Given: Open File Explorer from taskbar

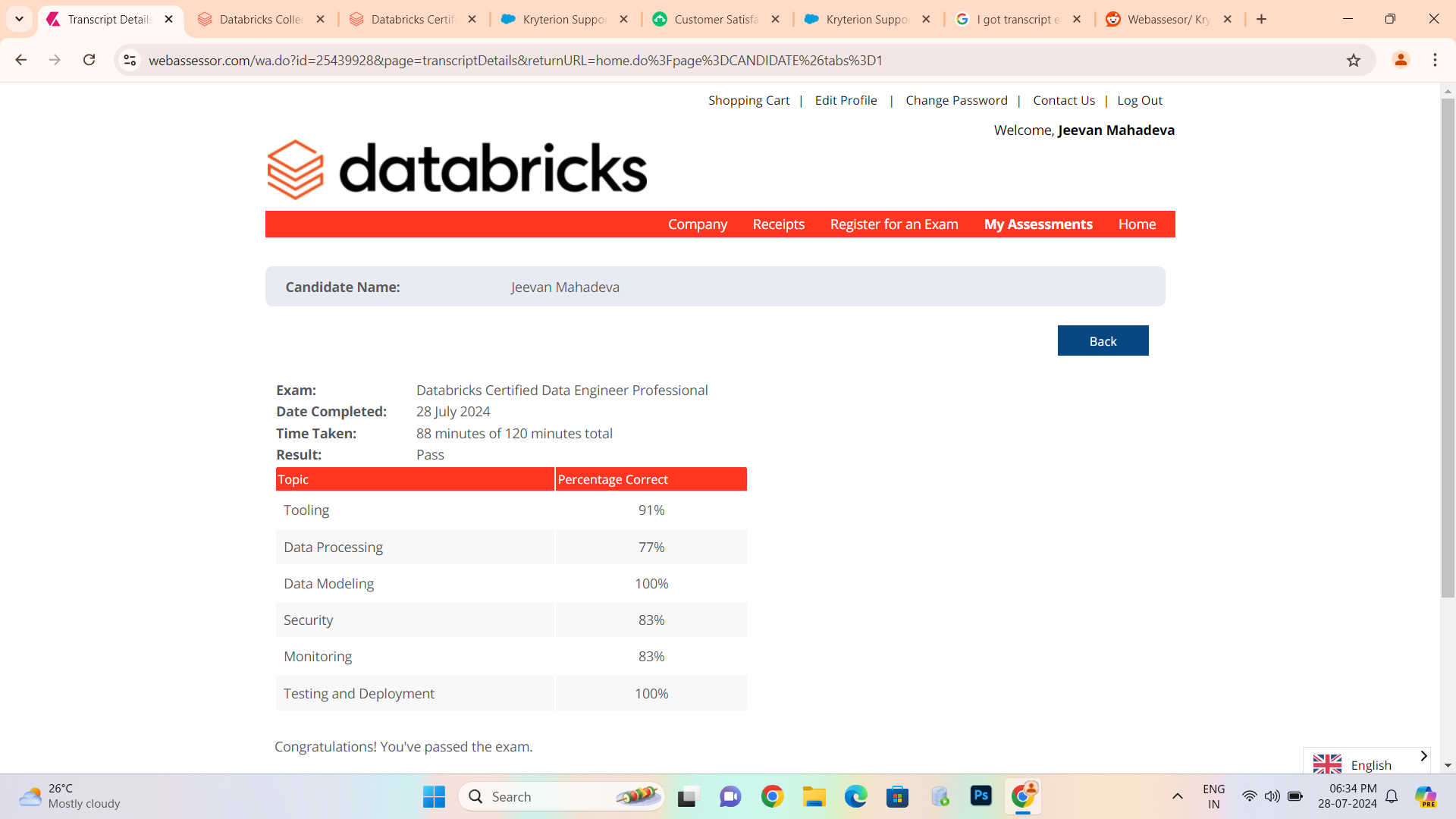Looking at the screenshot, I should [x=814, y=796].
